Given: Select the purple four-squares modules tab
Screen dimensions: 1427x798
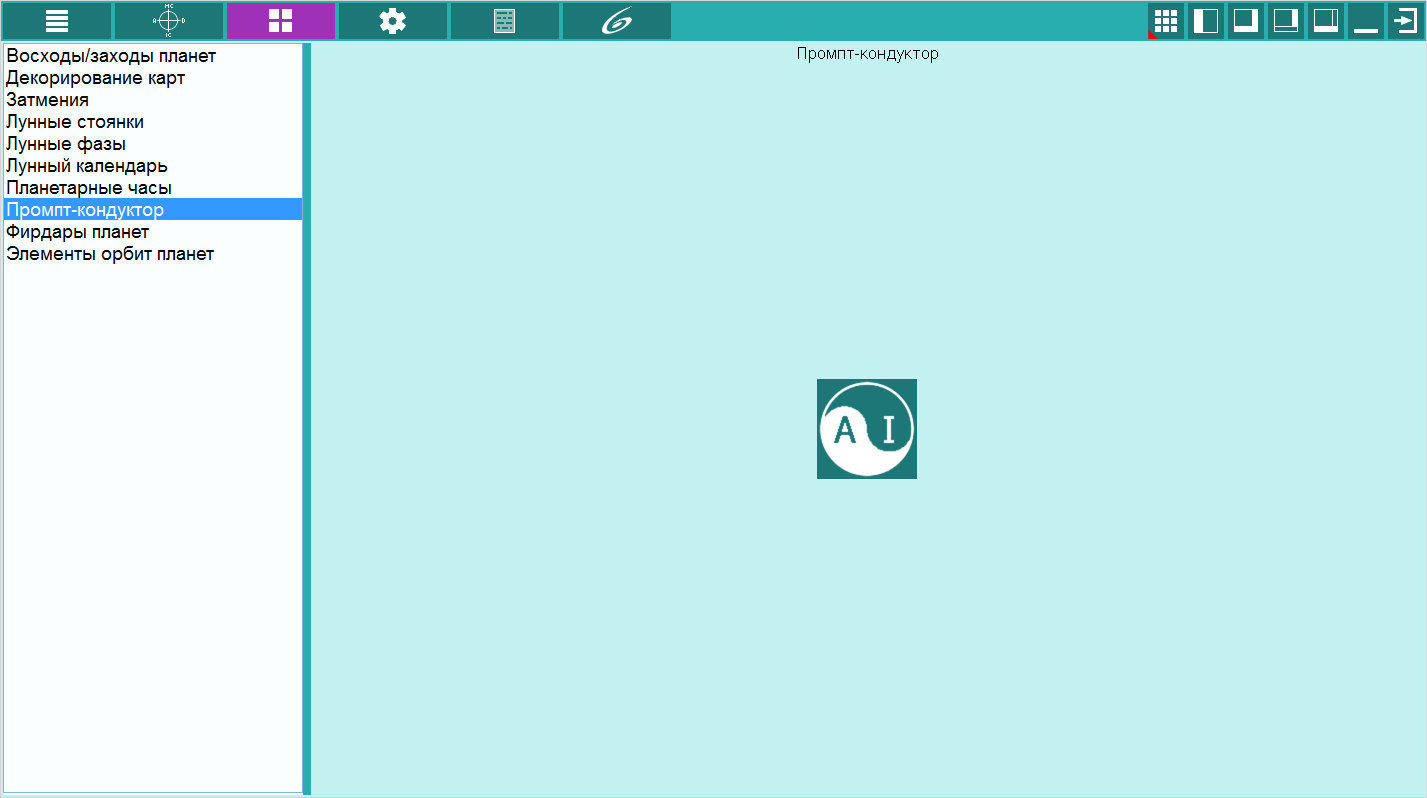Looking at the screenshot, I should 281,21.
